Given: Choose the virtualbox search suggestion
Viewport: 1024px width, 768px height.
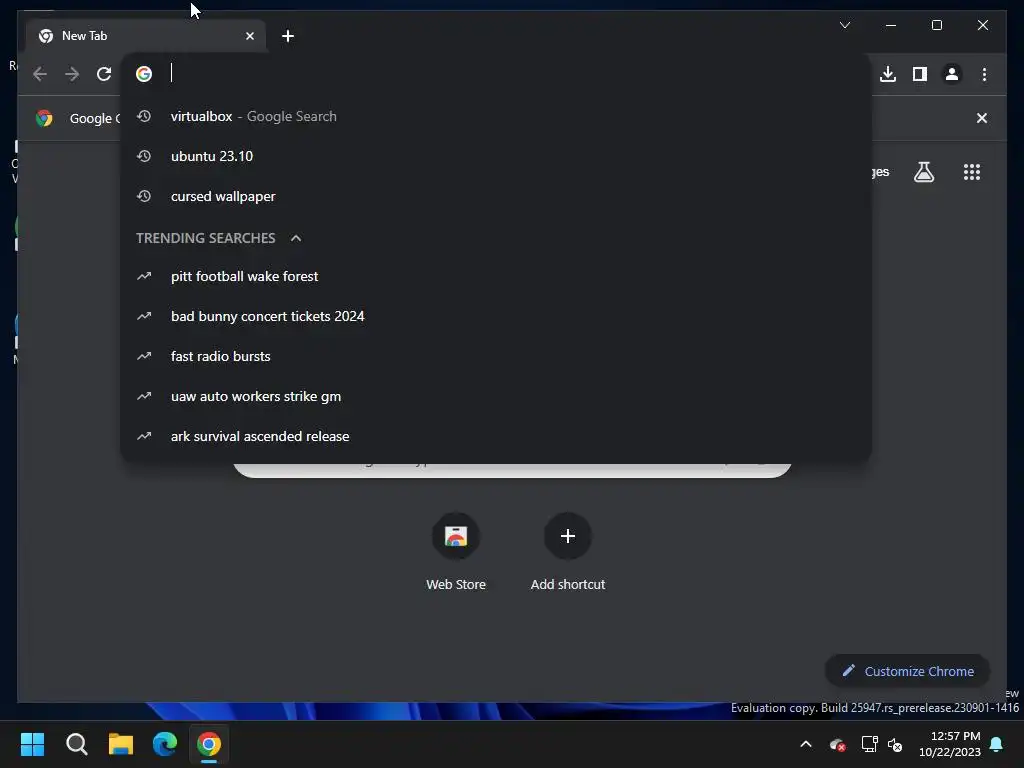Looking at the screenshot, I should (496, 116).
